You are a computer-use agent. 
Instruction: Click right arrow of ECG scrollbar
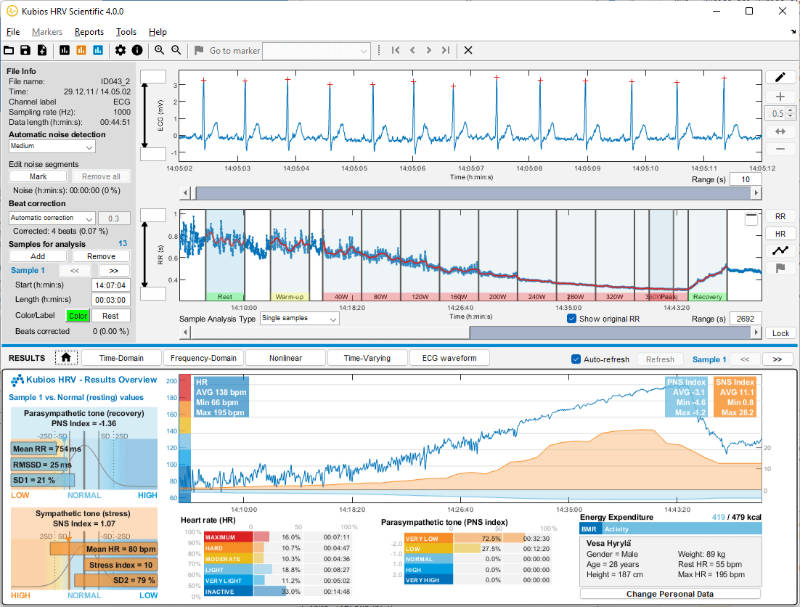756,192
